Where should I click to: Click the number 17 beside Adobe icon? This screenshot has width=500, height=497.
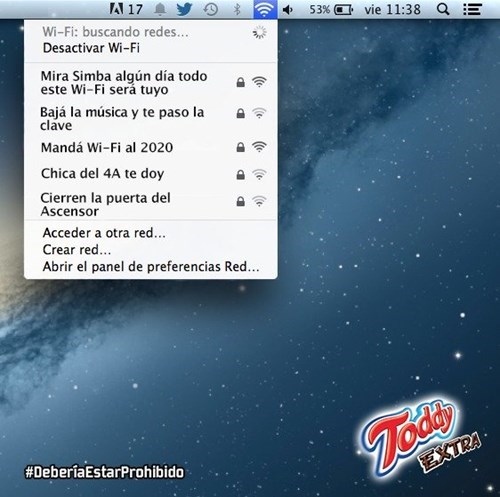[x=135, y=9]
